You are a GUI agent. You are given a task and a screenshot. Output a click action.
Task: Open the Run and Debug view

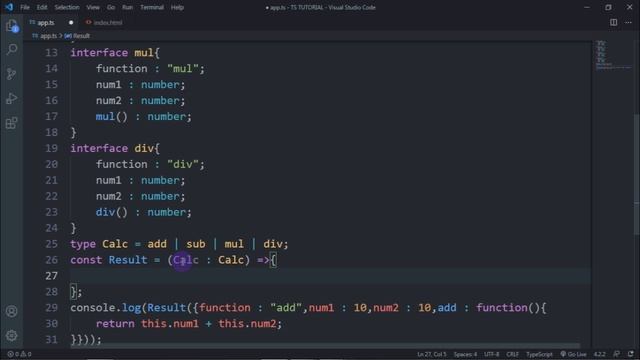[x=12, y=98]
